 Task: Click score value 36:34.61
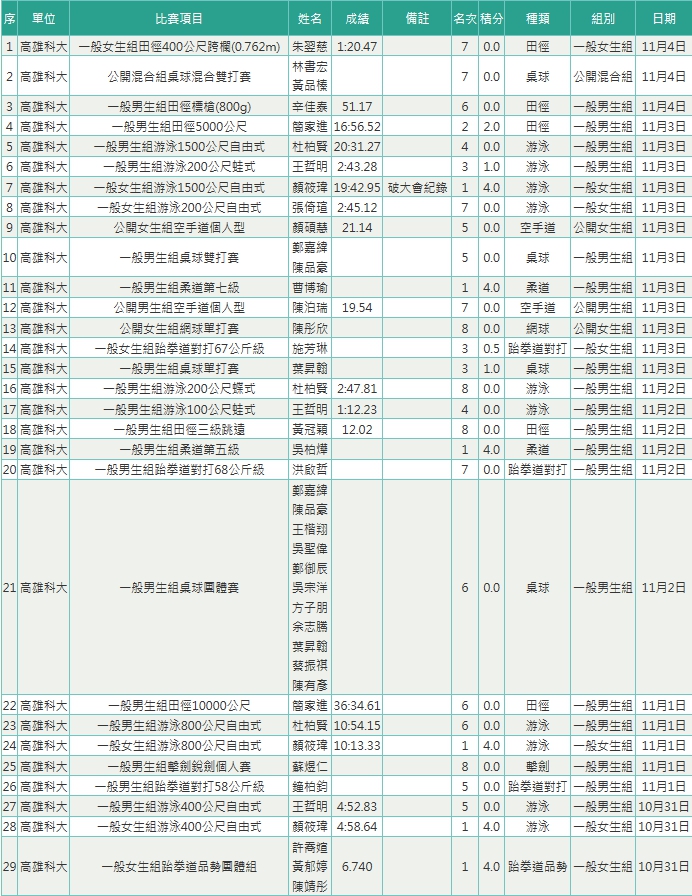tap(357, 706)
